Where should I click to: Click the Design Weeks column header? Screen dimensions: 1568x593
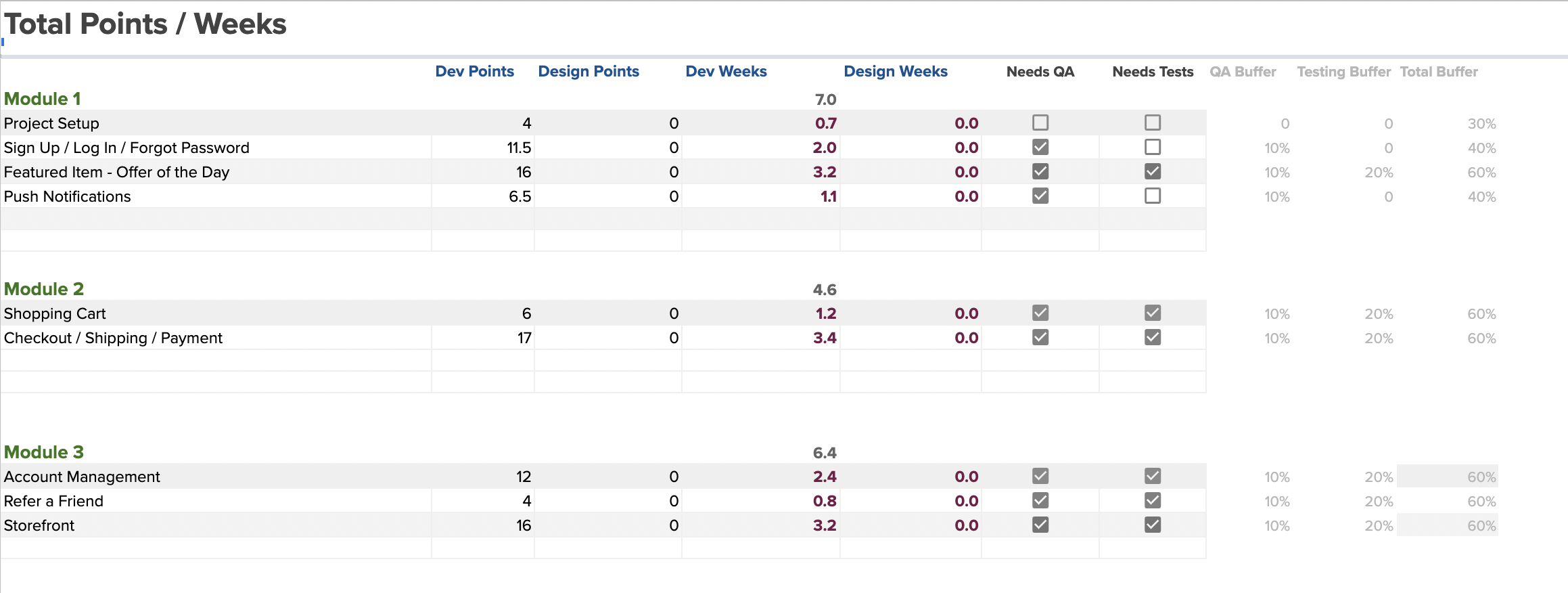895,72
